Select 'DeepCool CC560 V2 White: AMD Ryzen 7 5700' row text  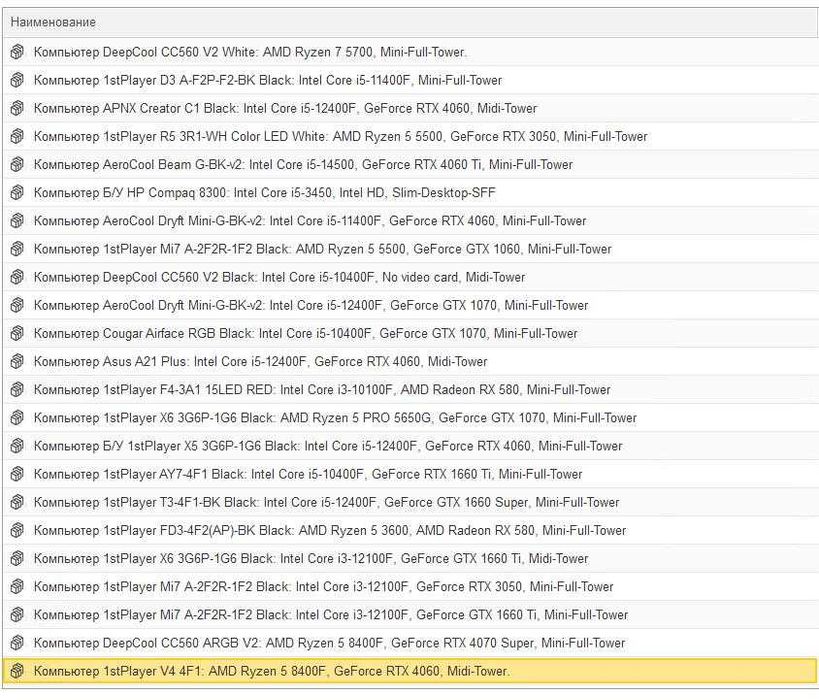click(250, 52)
